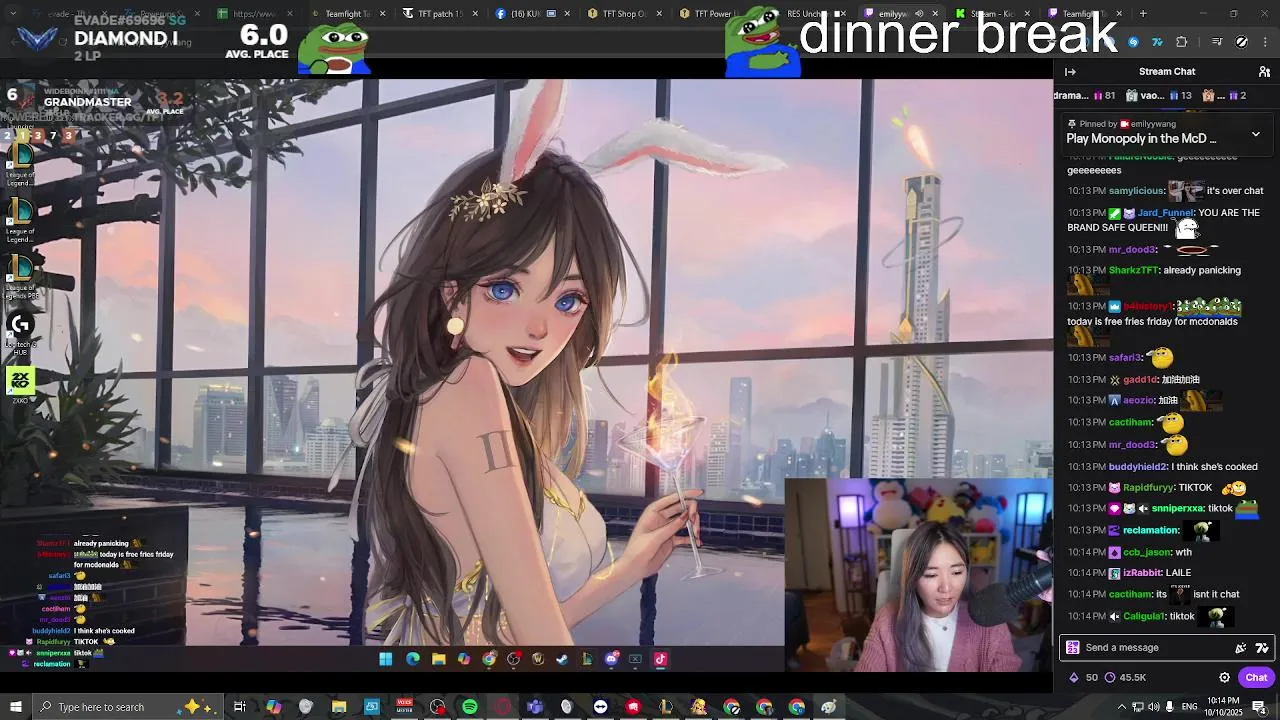
Task: Open Task View on the taskbar
Action: 240,707
